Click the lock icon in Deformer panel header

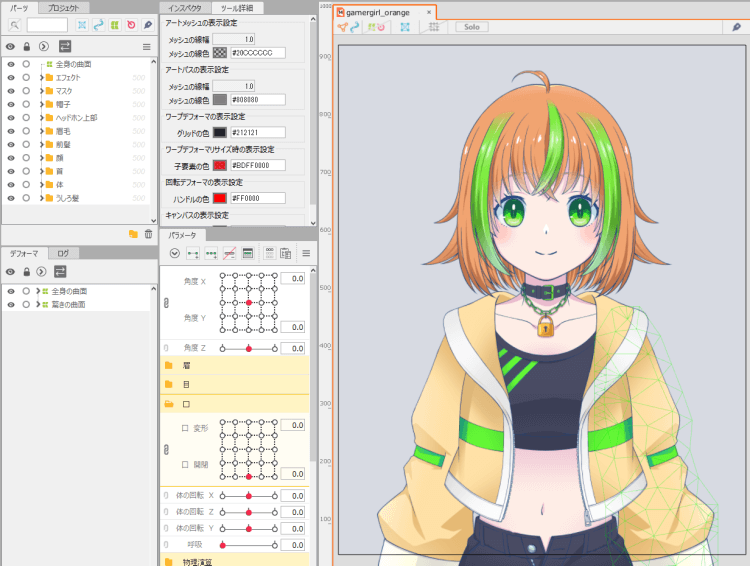pos(27,272)
